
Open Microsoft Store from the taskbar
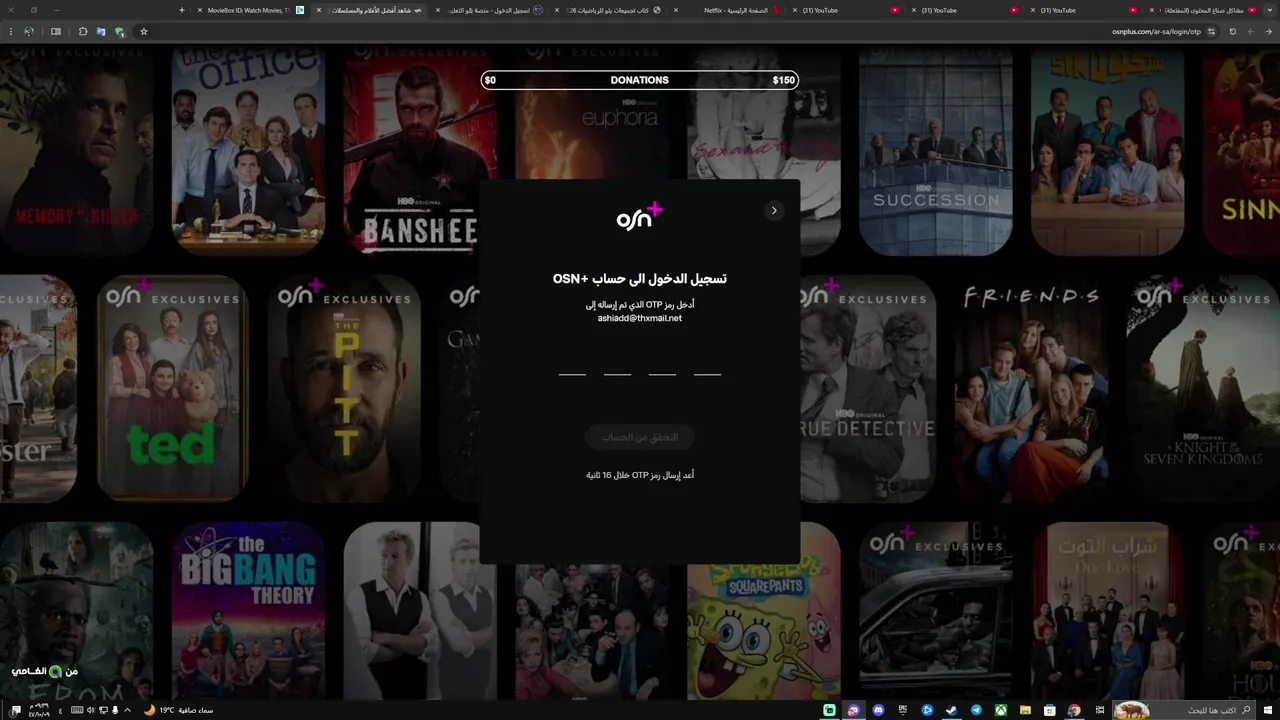coord(1050,710)
